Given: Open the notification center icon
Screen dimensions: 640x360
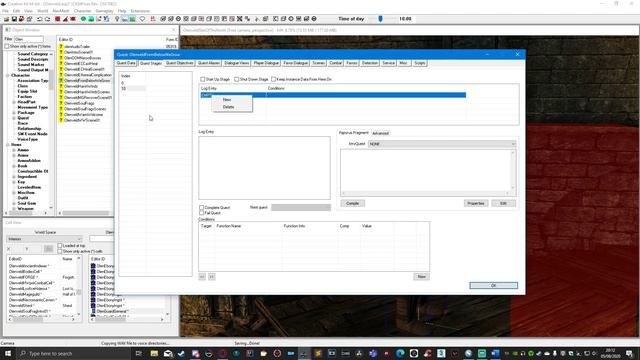Looking at the screenshot, I should tap(629, 353).
